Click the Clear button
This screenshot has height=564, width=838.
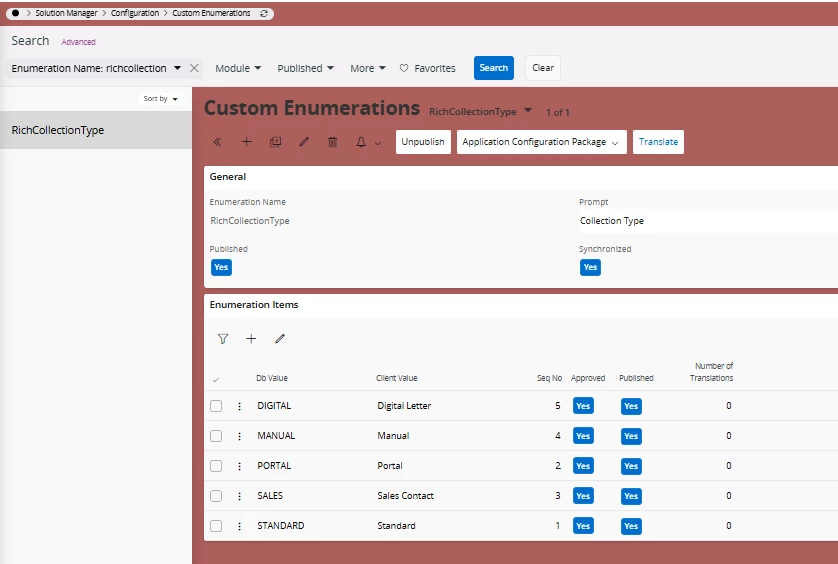[x=543, y=68]
